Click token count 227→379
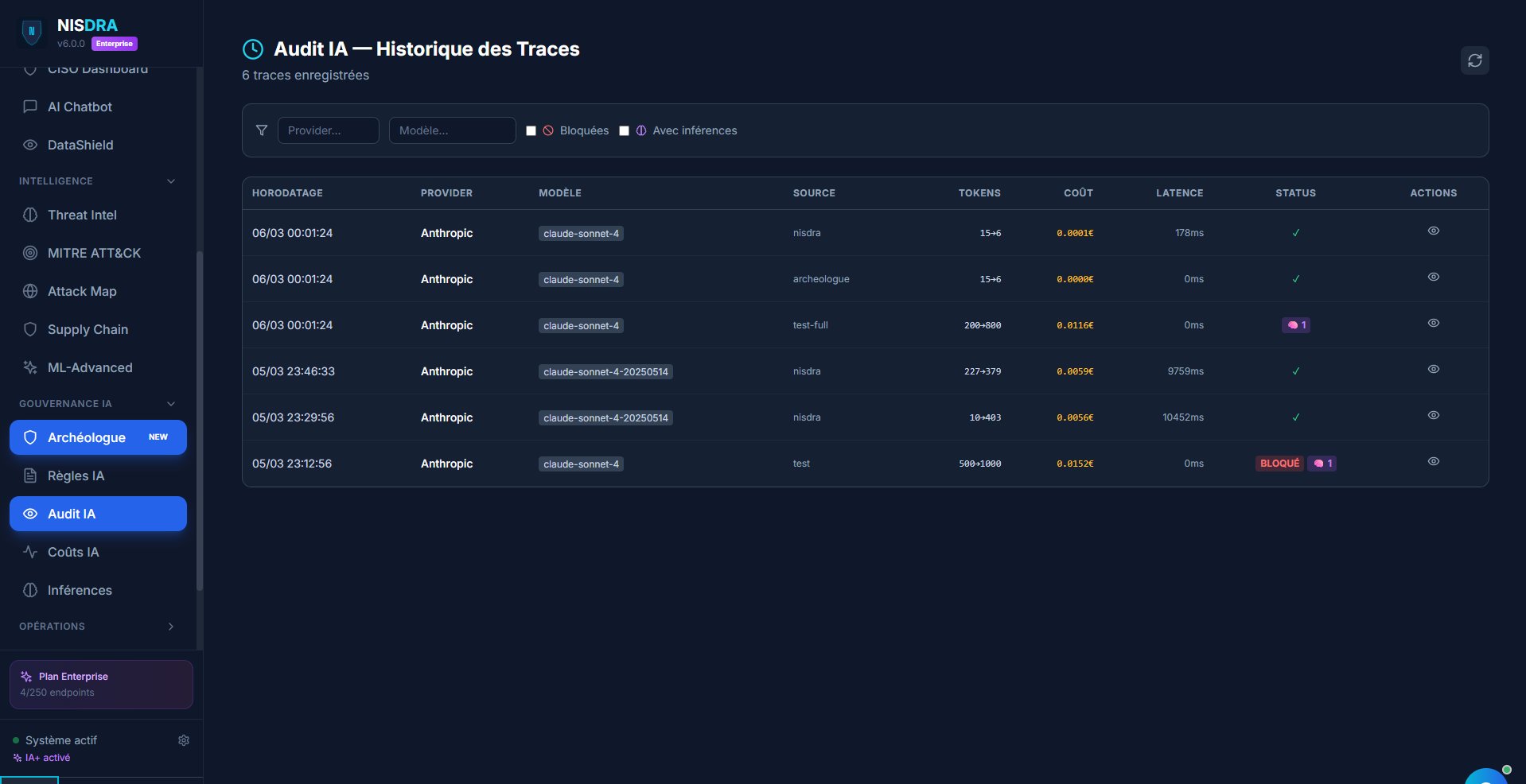The image size is (1526, 784). (983, 371)
